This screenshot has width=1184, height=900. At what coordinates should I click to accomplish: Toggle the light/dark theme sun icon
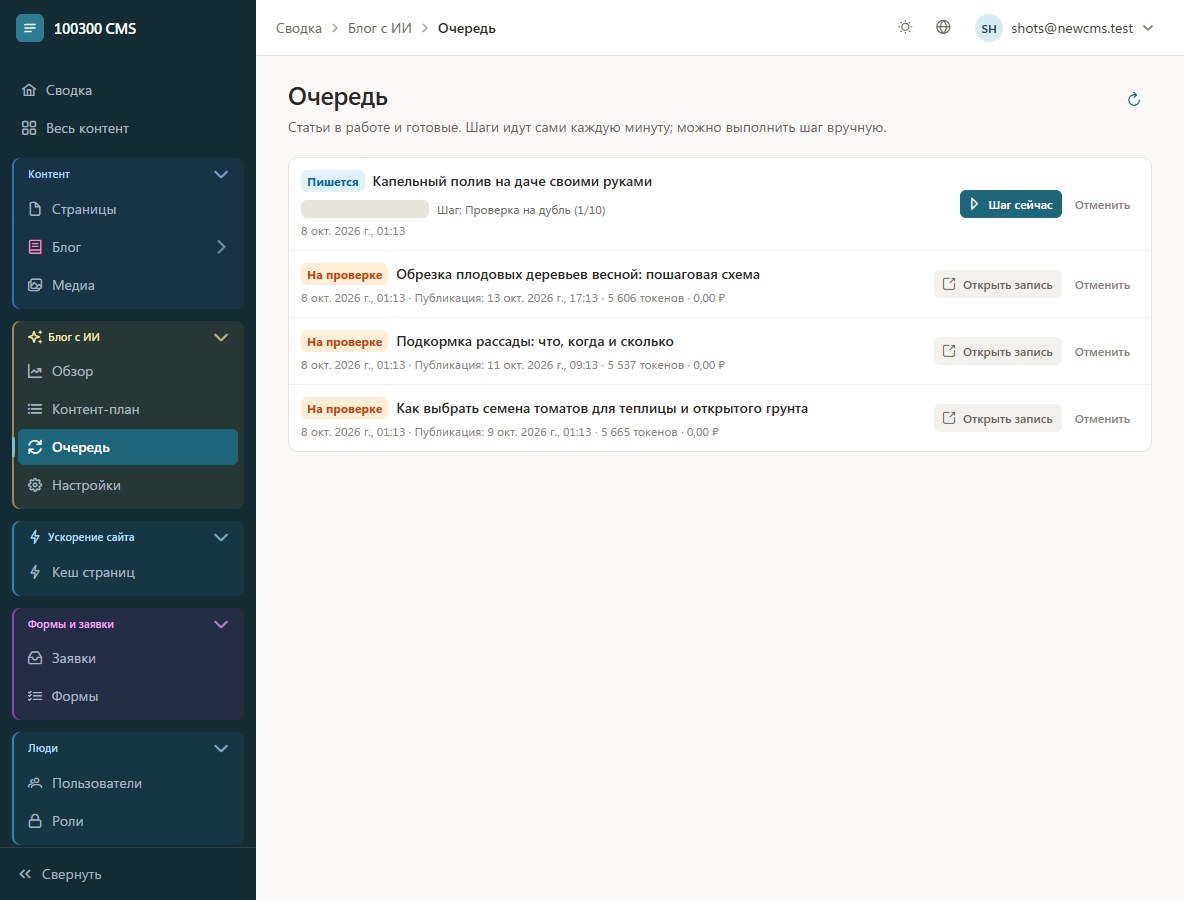point(905,28)
